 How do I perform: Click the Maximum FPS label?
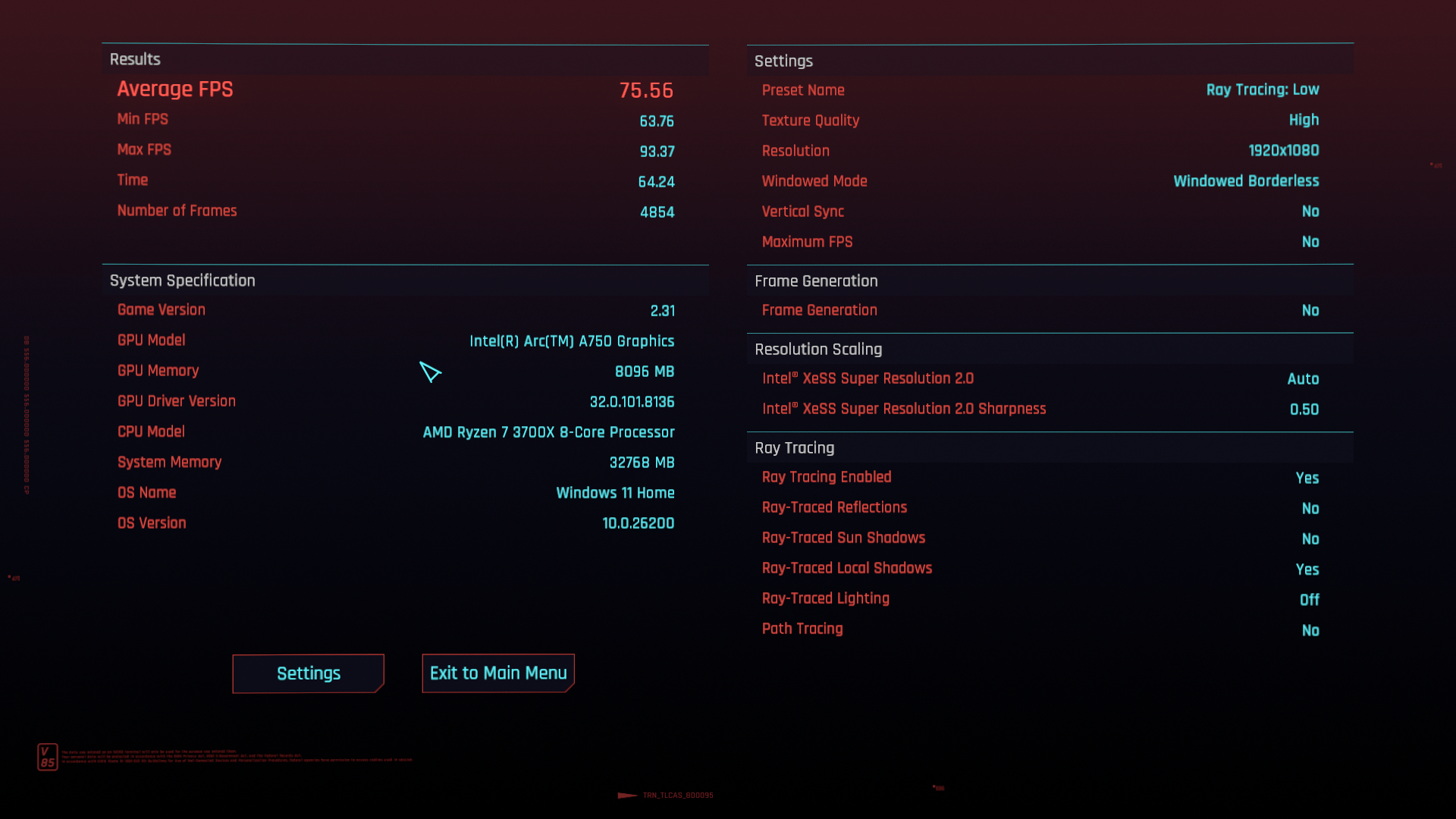(x=808, y=242)
